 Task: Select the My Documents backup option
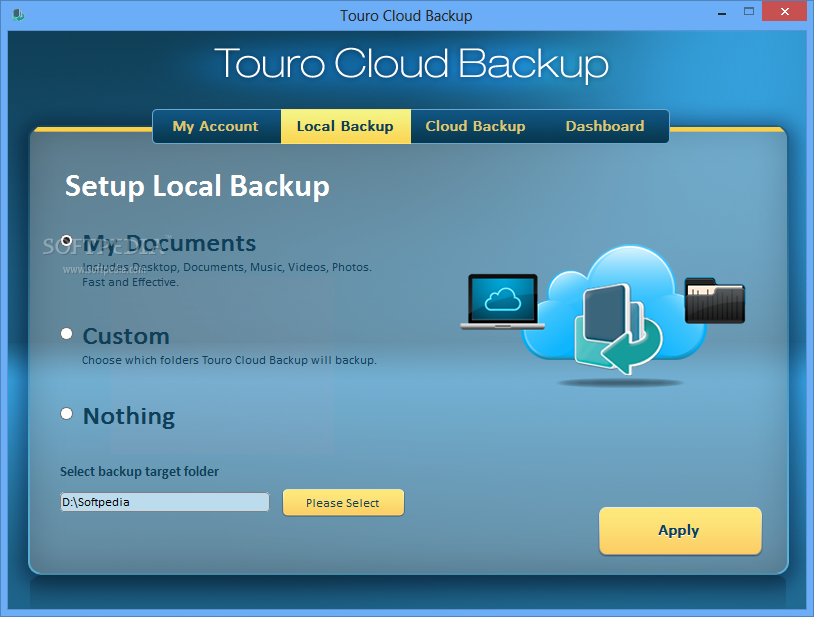click(x=66, y=240)
